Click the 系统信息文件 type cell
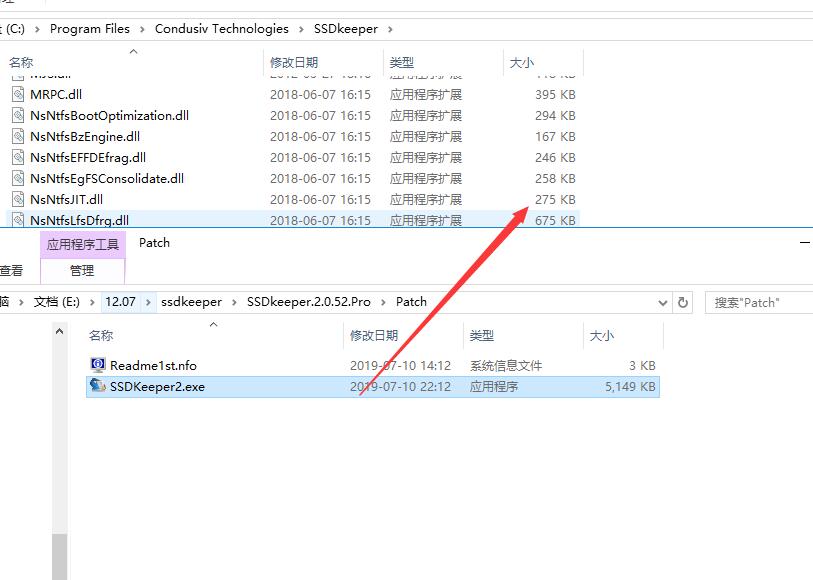 point(506,365)
